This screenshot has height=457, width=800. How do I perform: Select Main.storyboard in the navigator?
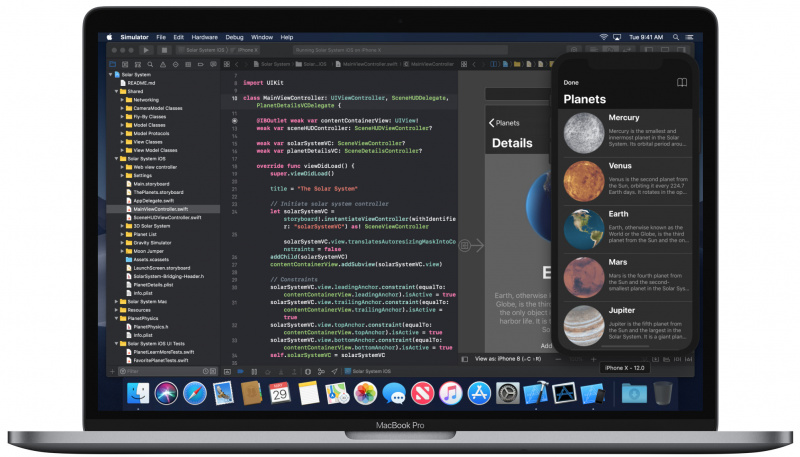tap(148, 184)
